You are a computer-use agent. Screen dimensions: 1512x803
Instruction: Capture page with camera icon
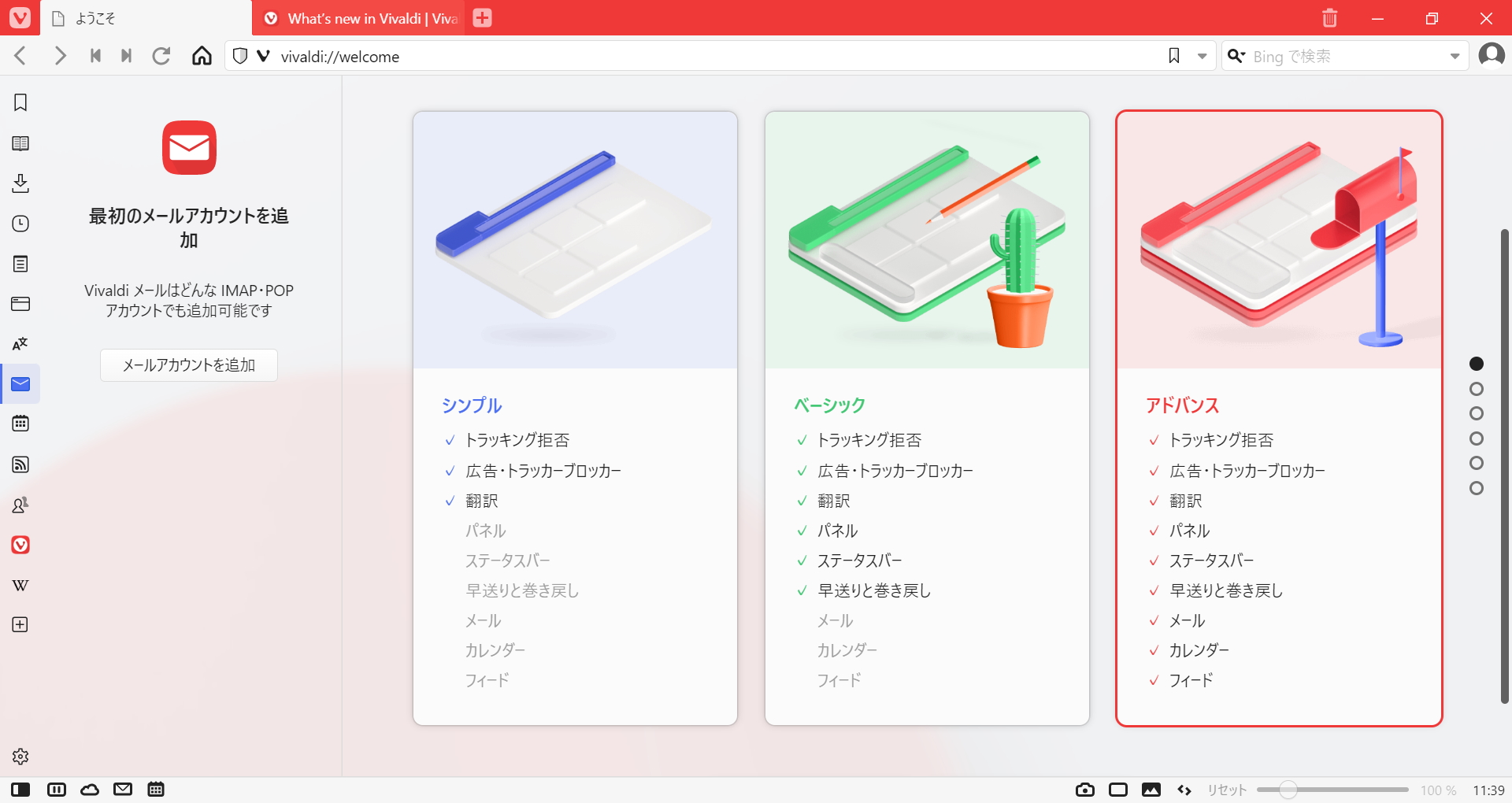(x=1085, y=790)
